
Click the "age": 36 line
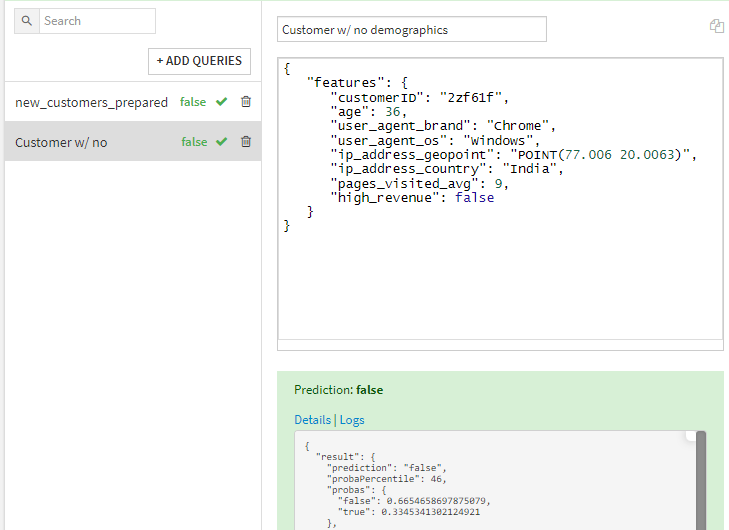point(368,112)
